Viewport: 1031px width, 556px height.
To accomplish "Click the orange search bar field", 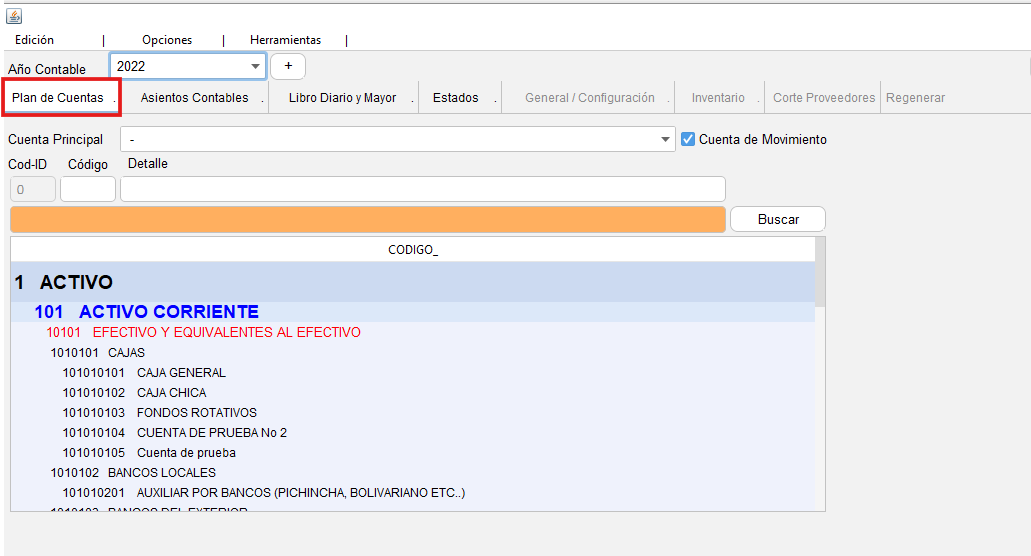I will coord(367,220).
